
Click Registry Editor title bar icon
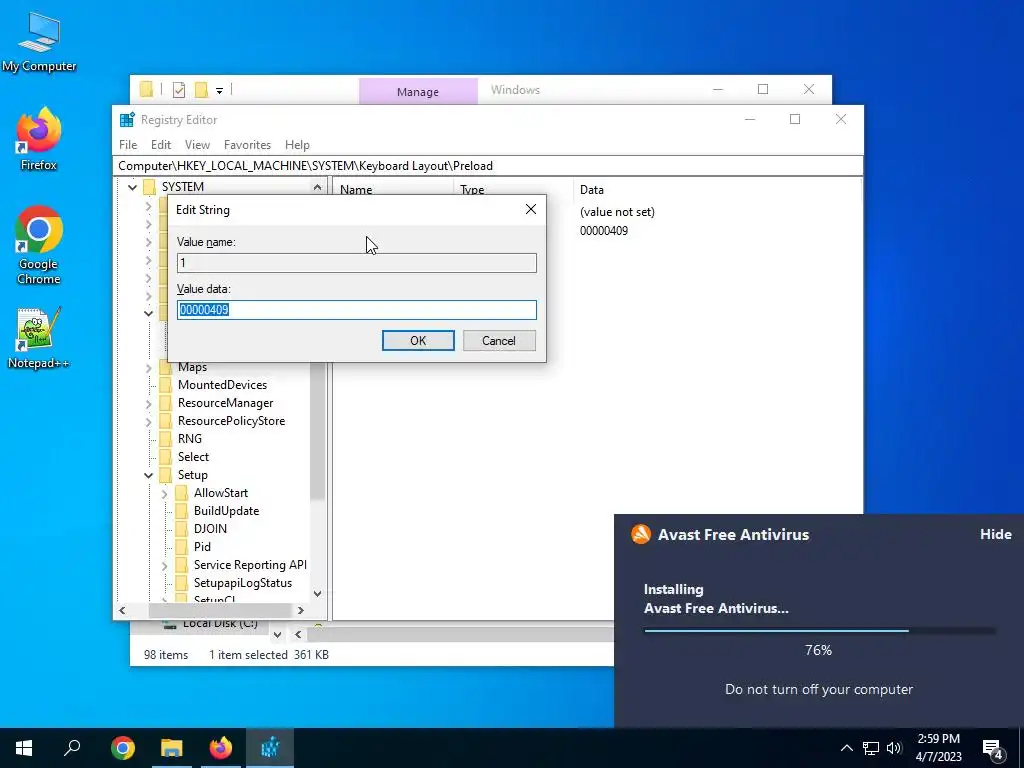pos(127,120)
